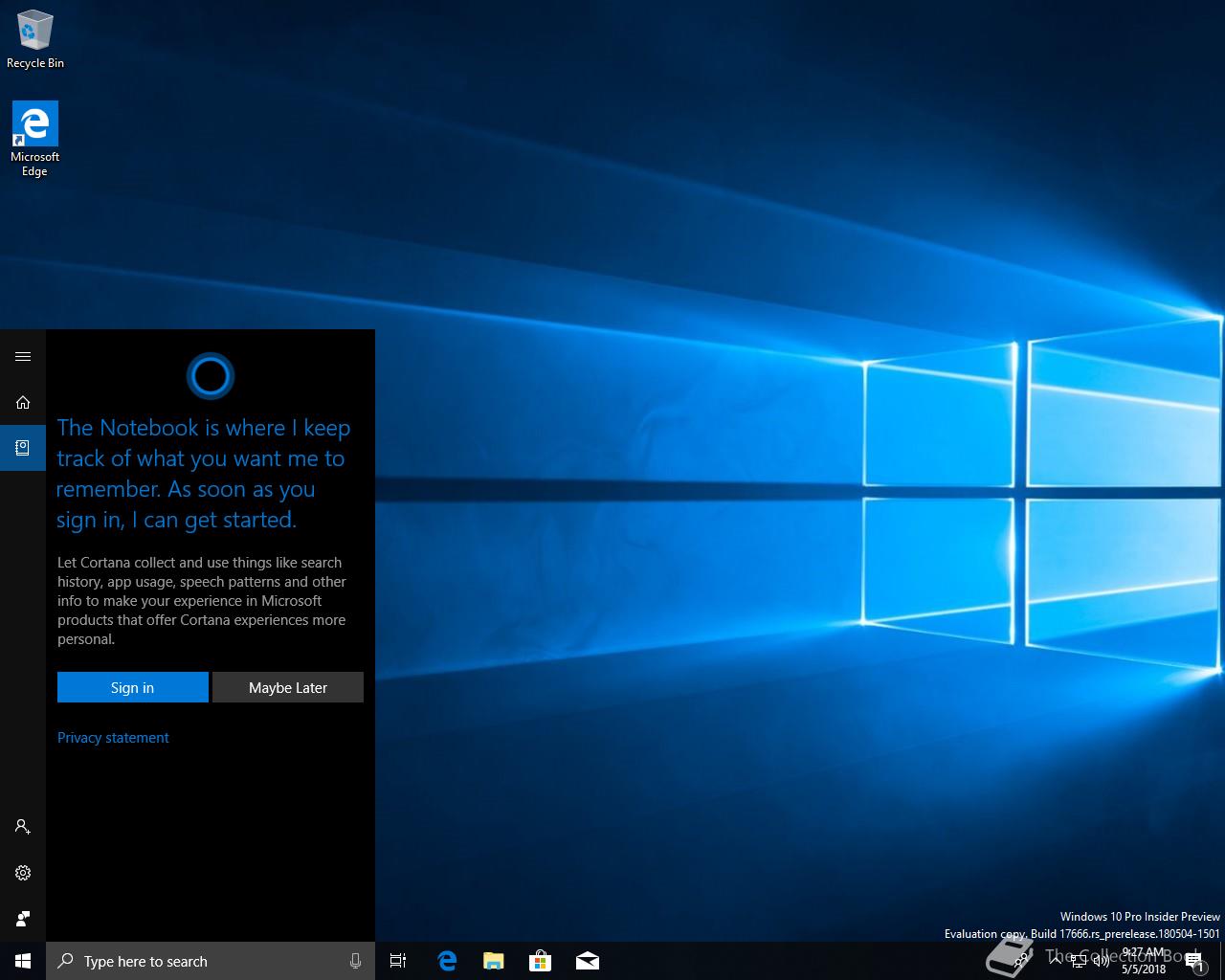Open the Cortana account sign-in icon

(23, 827)
